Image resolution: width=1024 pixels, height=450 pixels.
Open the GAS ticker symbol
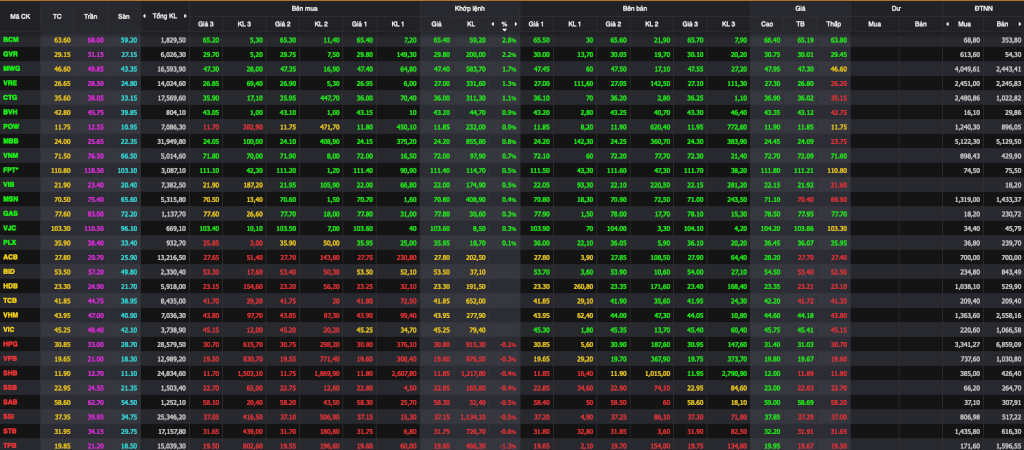[10, 214]
